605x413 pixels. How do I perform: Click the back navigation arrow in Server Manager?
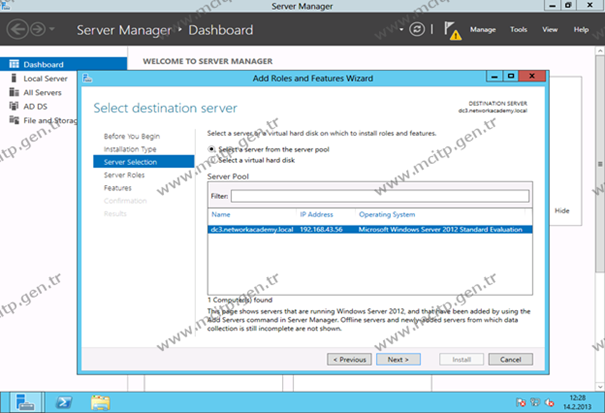(x=17, y=29)
